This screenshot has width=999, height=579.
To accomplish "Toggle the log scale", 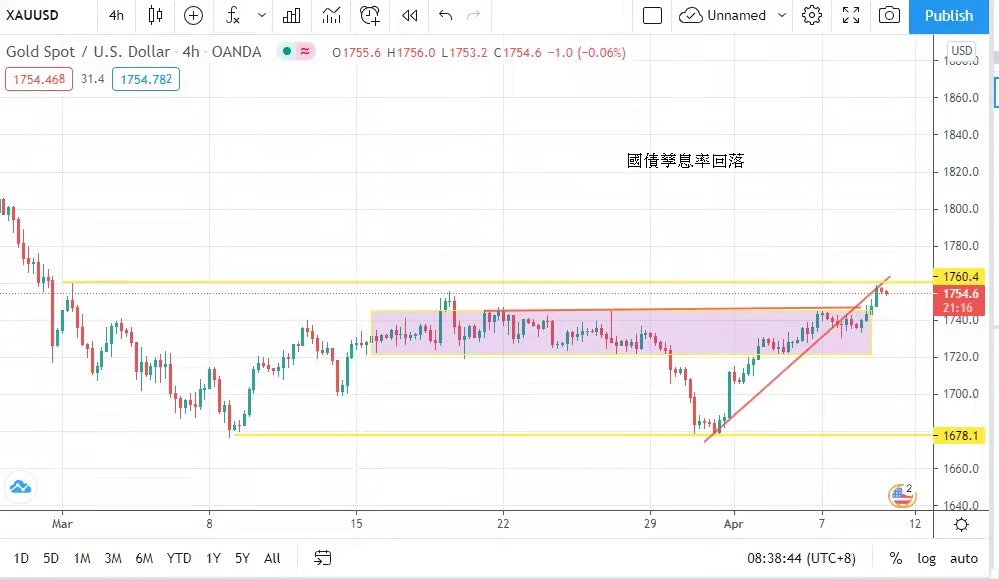I will pyautogui.click(x=927, y=558).
